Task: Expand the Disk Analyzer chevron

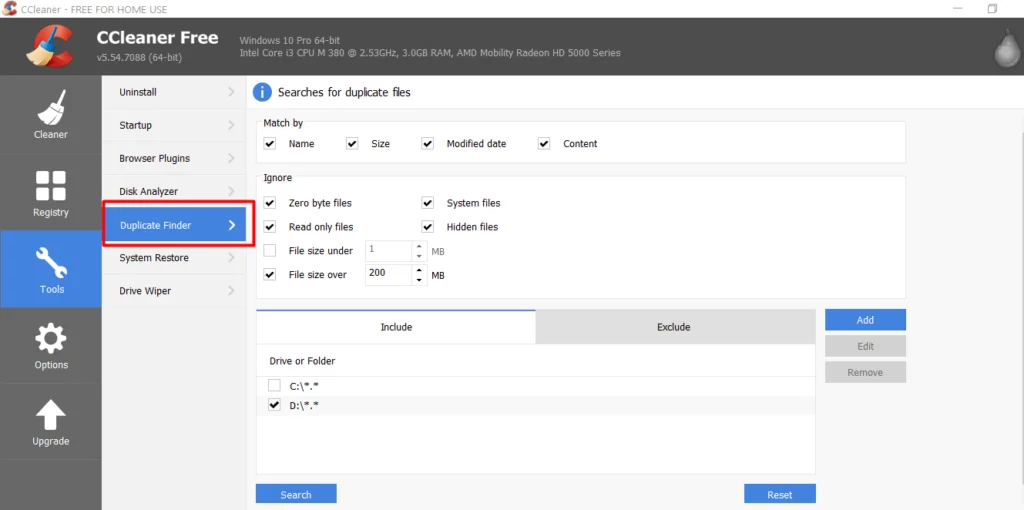Action: coord(231,191)
